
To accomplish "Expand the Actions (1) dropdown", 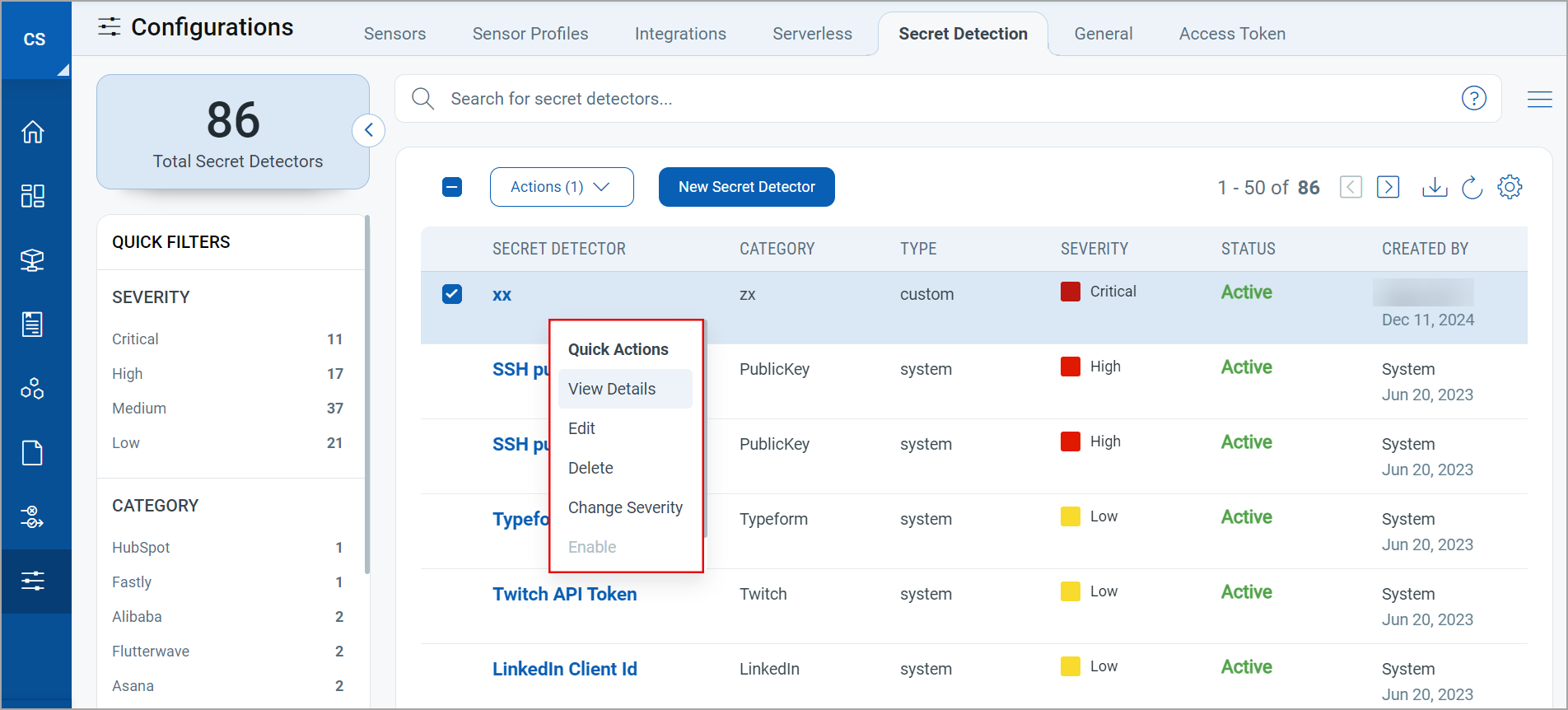I will point(561,187).
